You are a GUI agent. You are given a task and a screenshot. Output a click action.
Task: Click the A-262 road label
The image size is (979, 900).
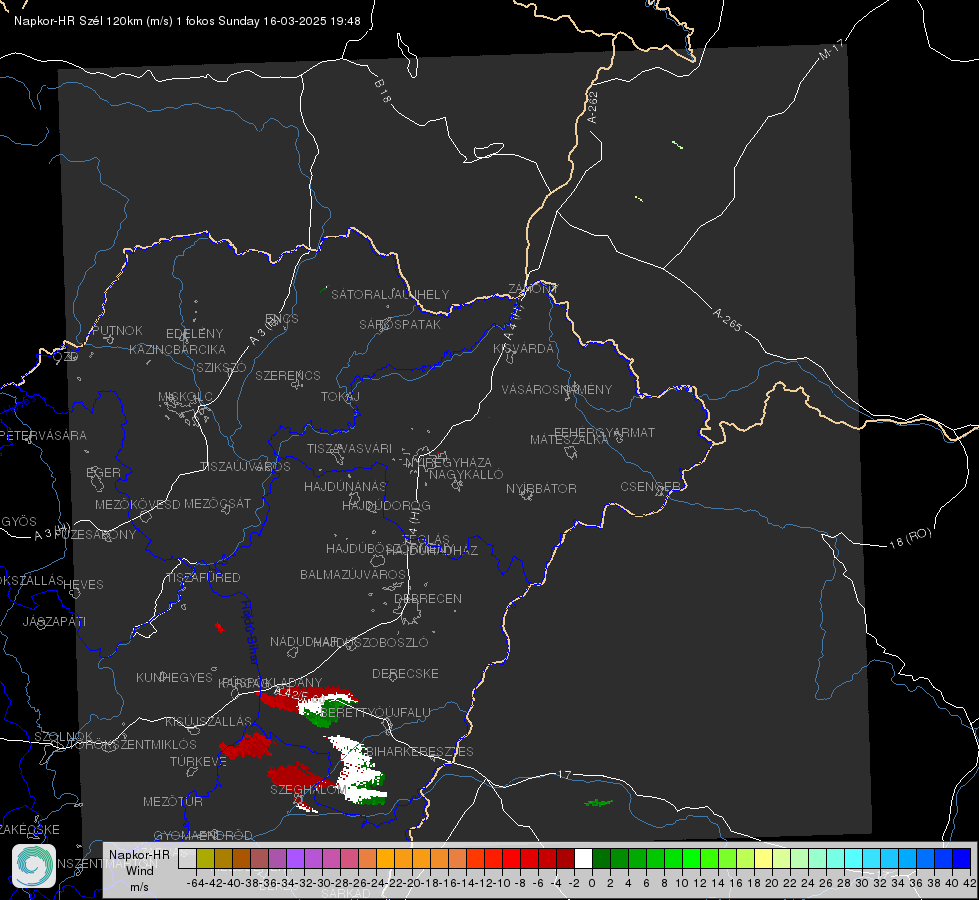[x=593, y=107]
